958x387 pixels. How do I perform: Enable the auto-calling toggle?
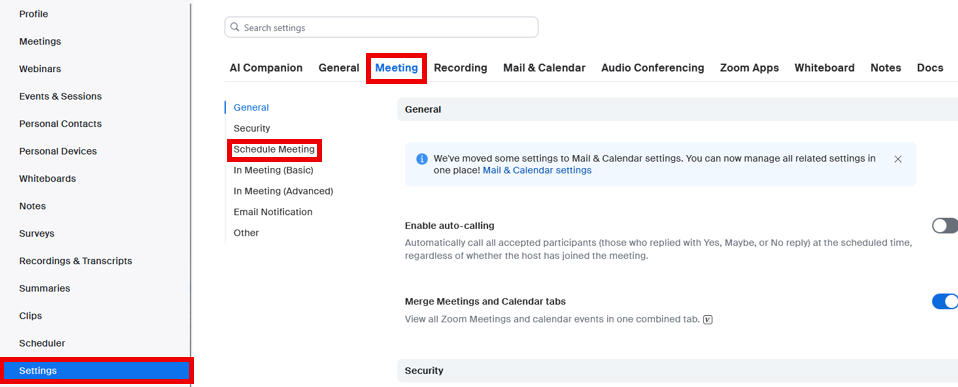[945, 226]
